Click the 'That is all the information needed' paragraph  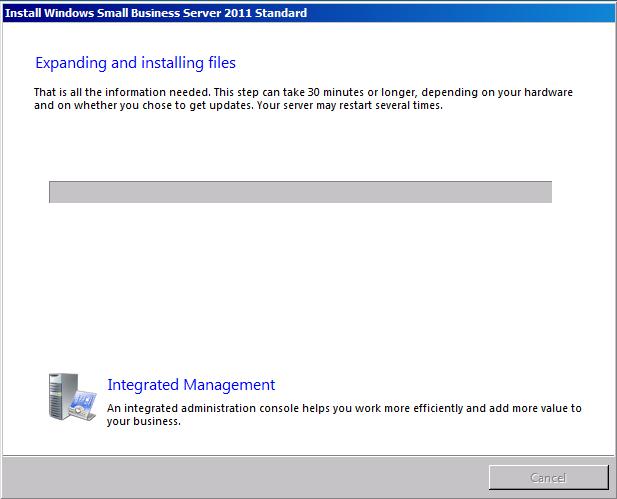[x=303, y=98]
